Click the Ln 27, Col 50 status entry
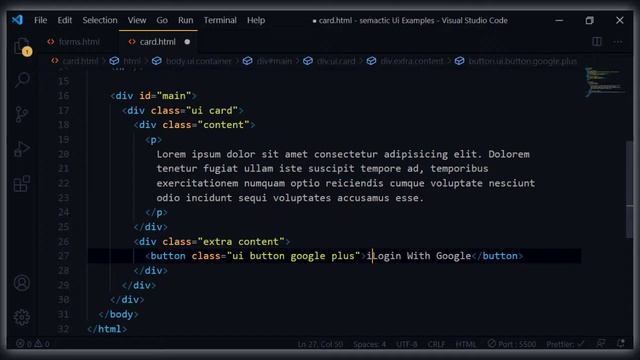Screen dimensions: 640x360 pyautogui.click(x=320, y=344)
